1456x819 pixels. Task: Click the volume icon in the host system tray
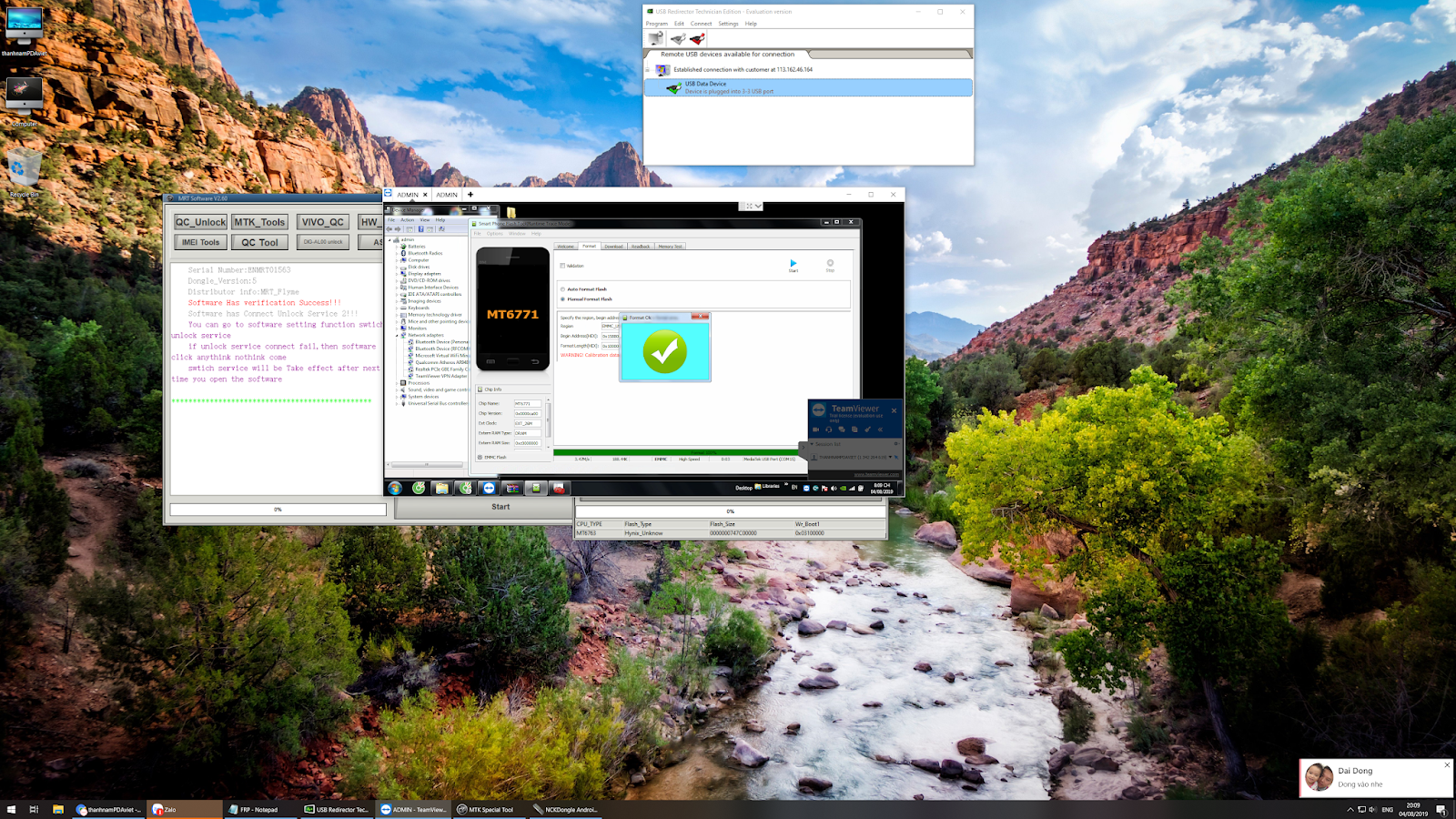(1373, 809)
